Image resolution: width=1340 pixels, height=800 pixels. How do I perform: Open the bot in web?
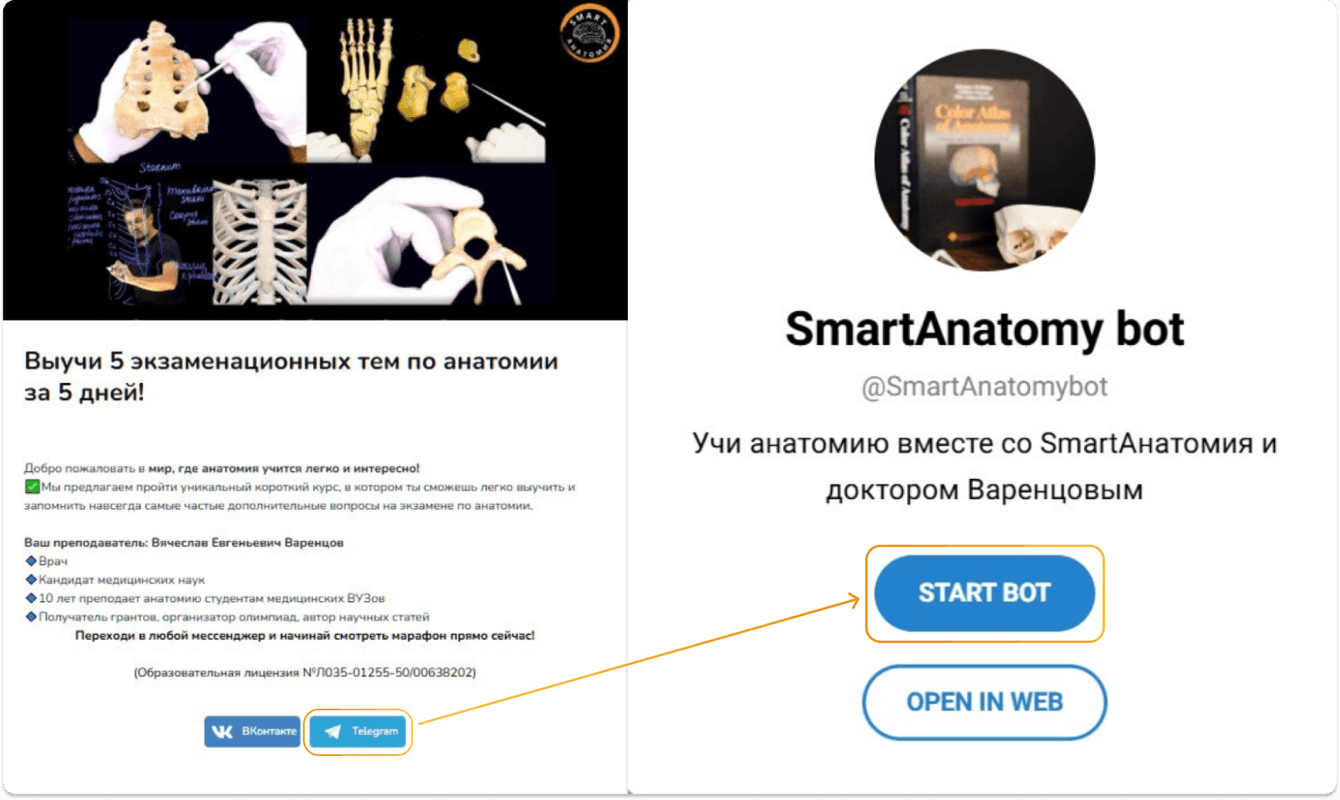pos(984,702)
